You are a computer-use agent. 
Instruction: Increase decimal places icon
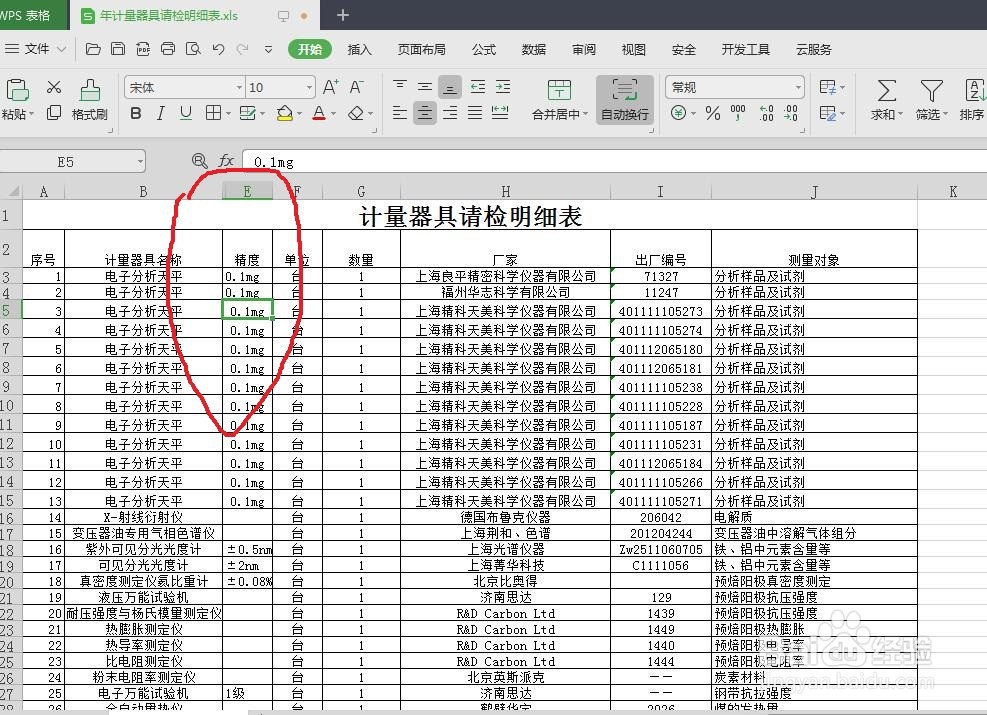(x=766, y=113)
